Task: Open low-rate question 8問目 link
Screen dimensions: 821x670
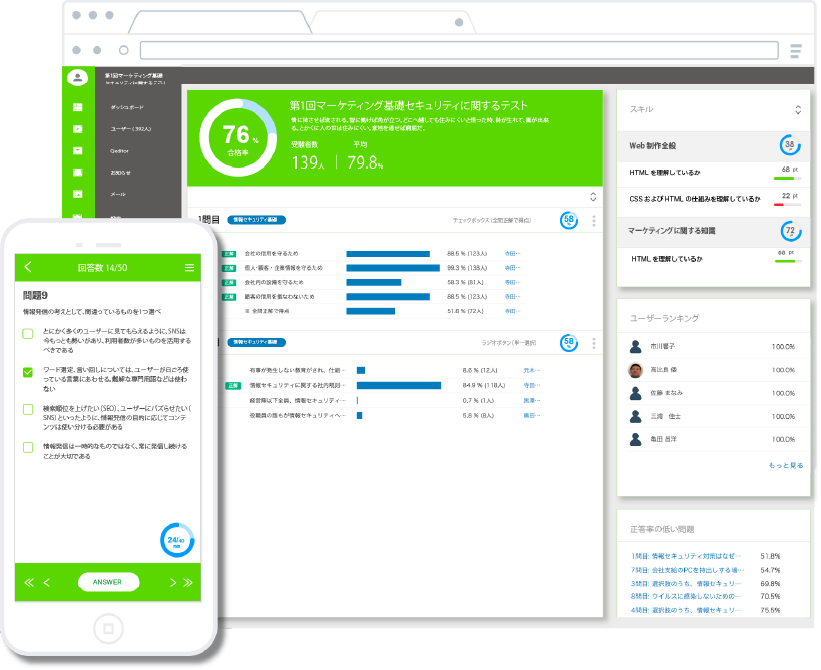Action: (x=686, y=596)
